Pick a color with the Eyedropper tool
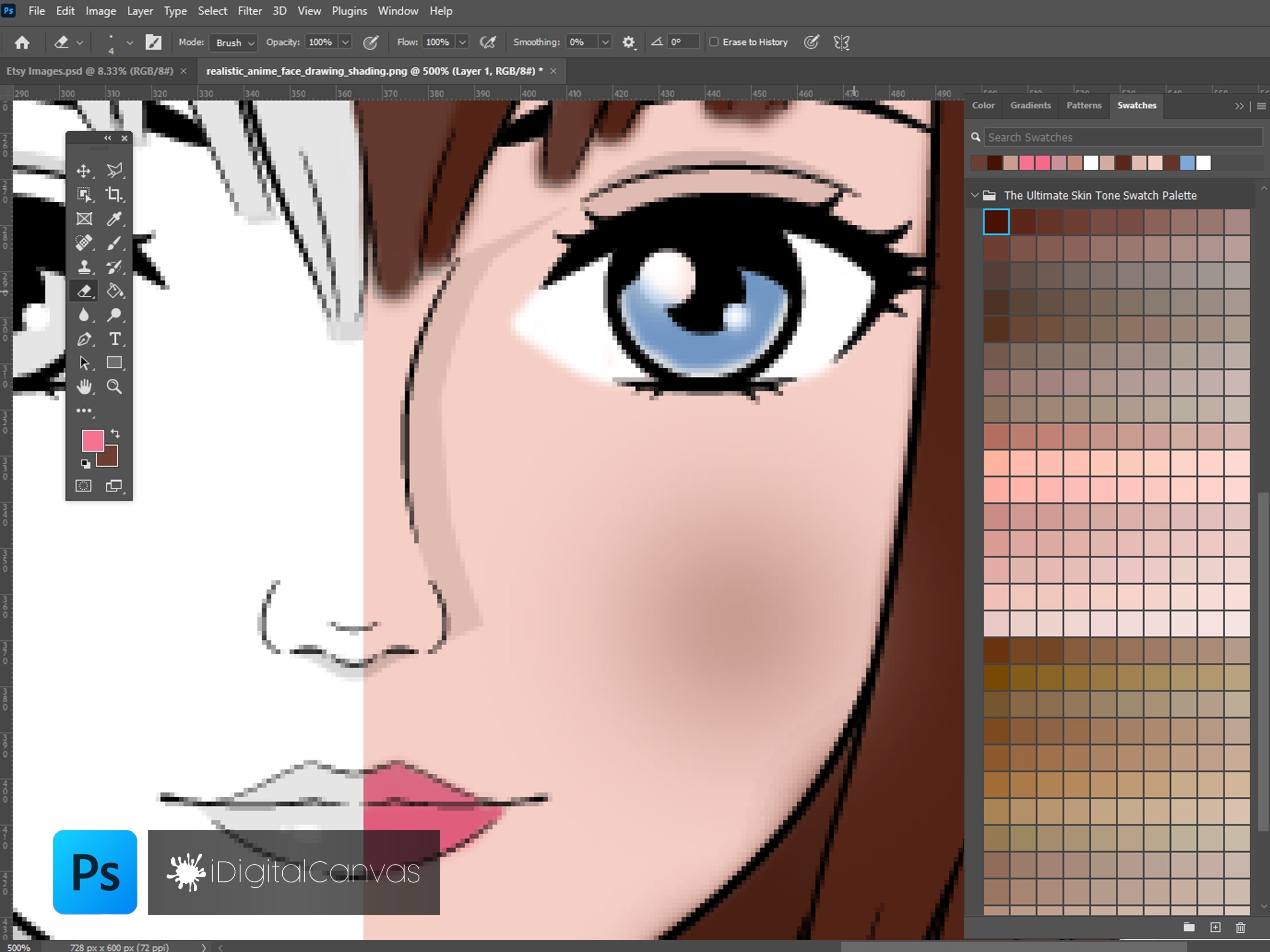1270x952 pixels. (115, 219)
